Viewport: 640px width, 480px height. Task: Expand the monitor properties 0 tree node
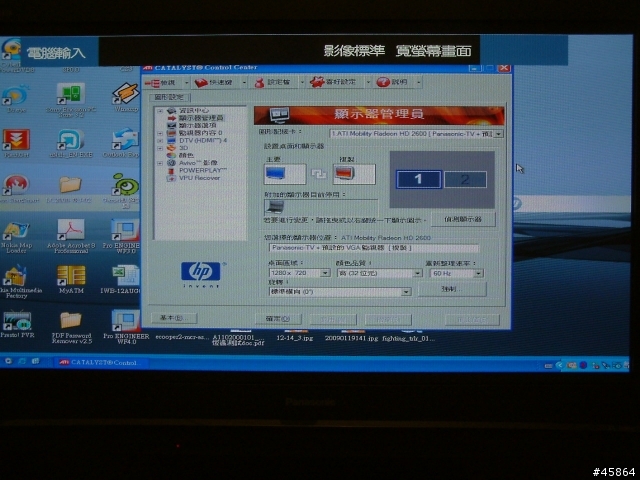pos(160,133)
